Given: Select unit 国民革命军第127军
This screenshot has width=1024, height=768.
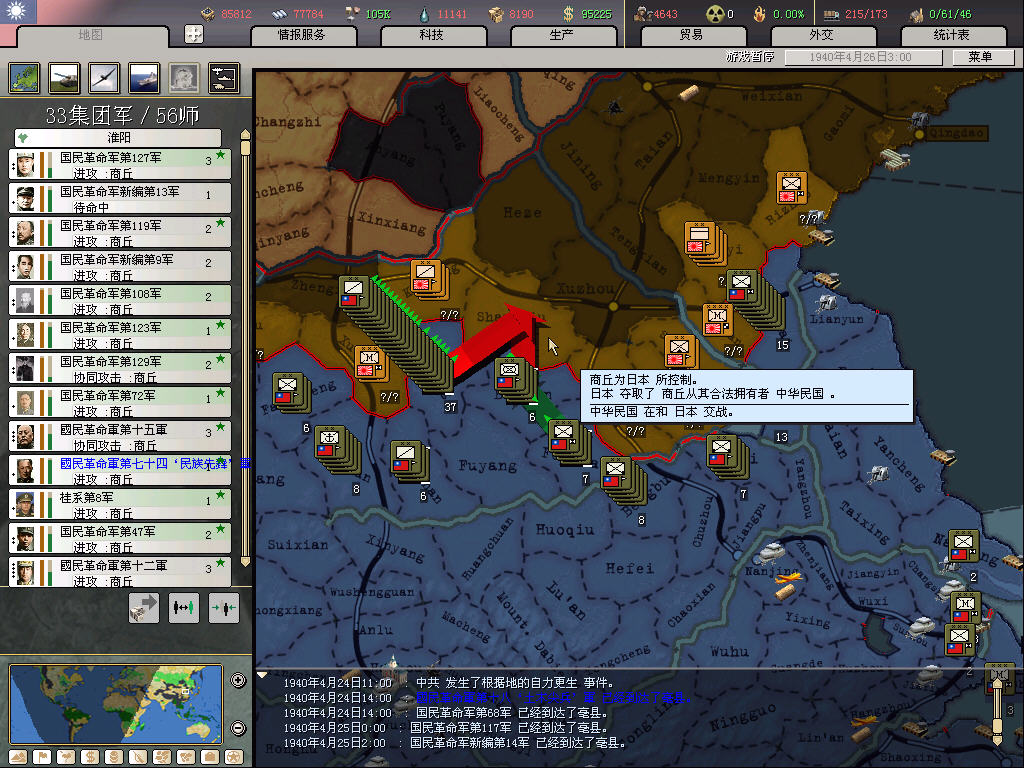Looking at the screenshot, I should [120, 164].
